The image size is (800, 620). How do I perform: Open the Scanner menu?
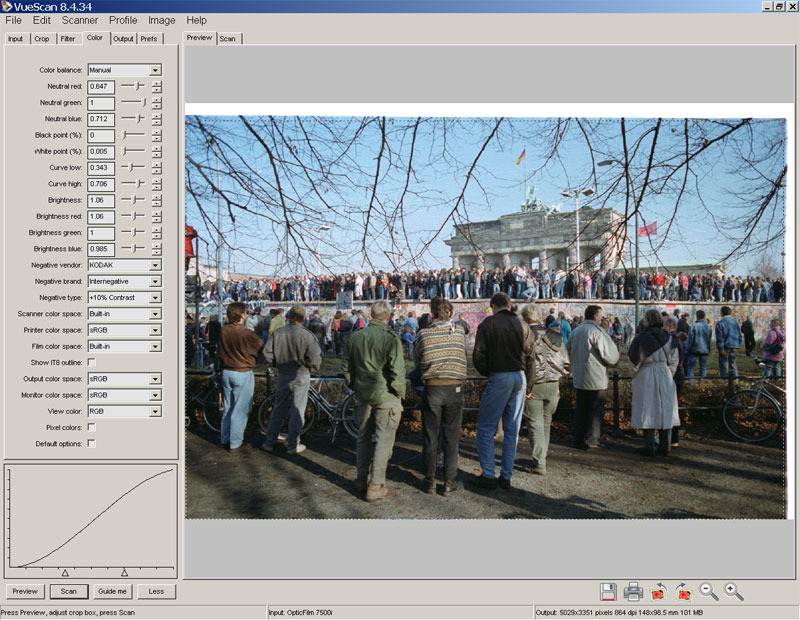(x=80, y=20)
